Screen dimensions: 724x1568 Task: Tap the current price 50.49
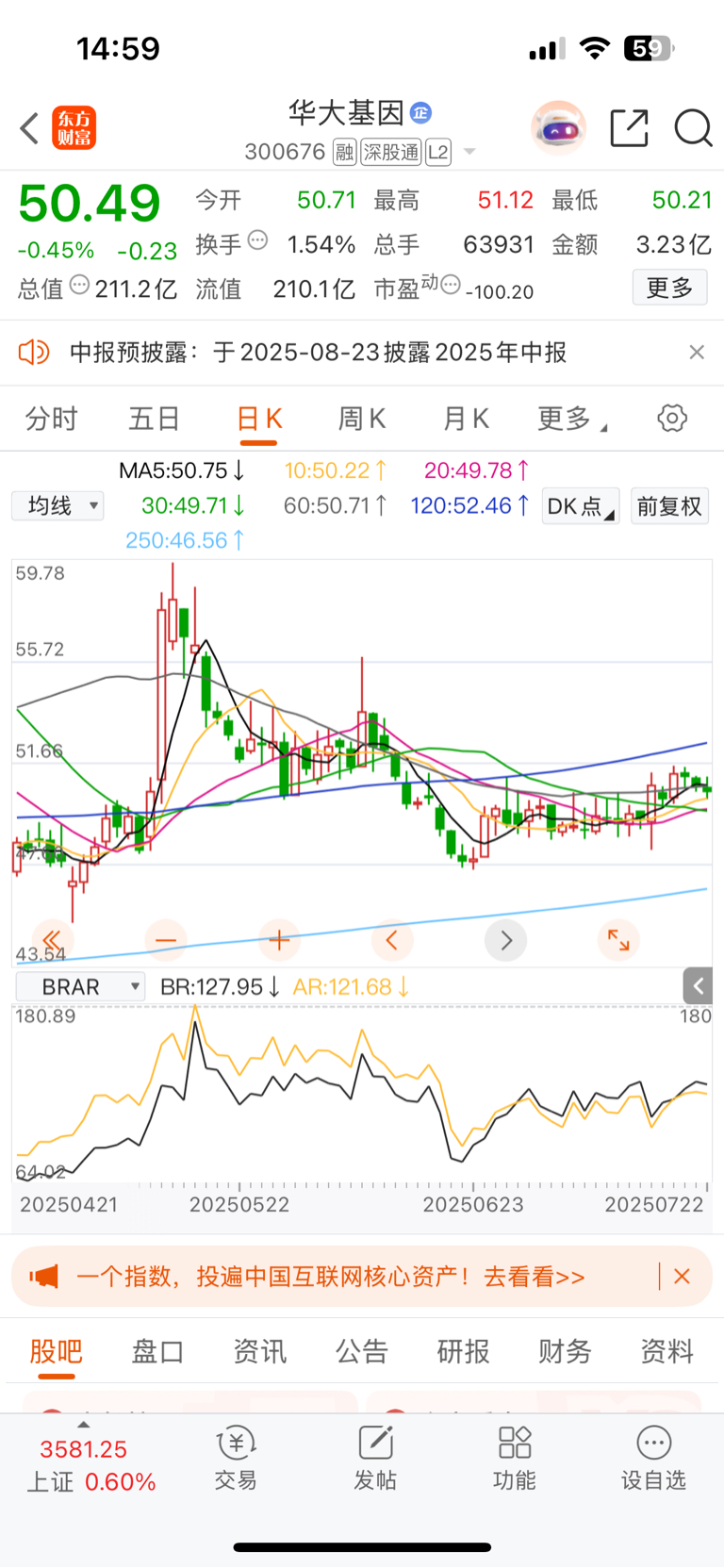point(90,203)
